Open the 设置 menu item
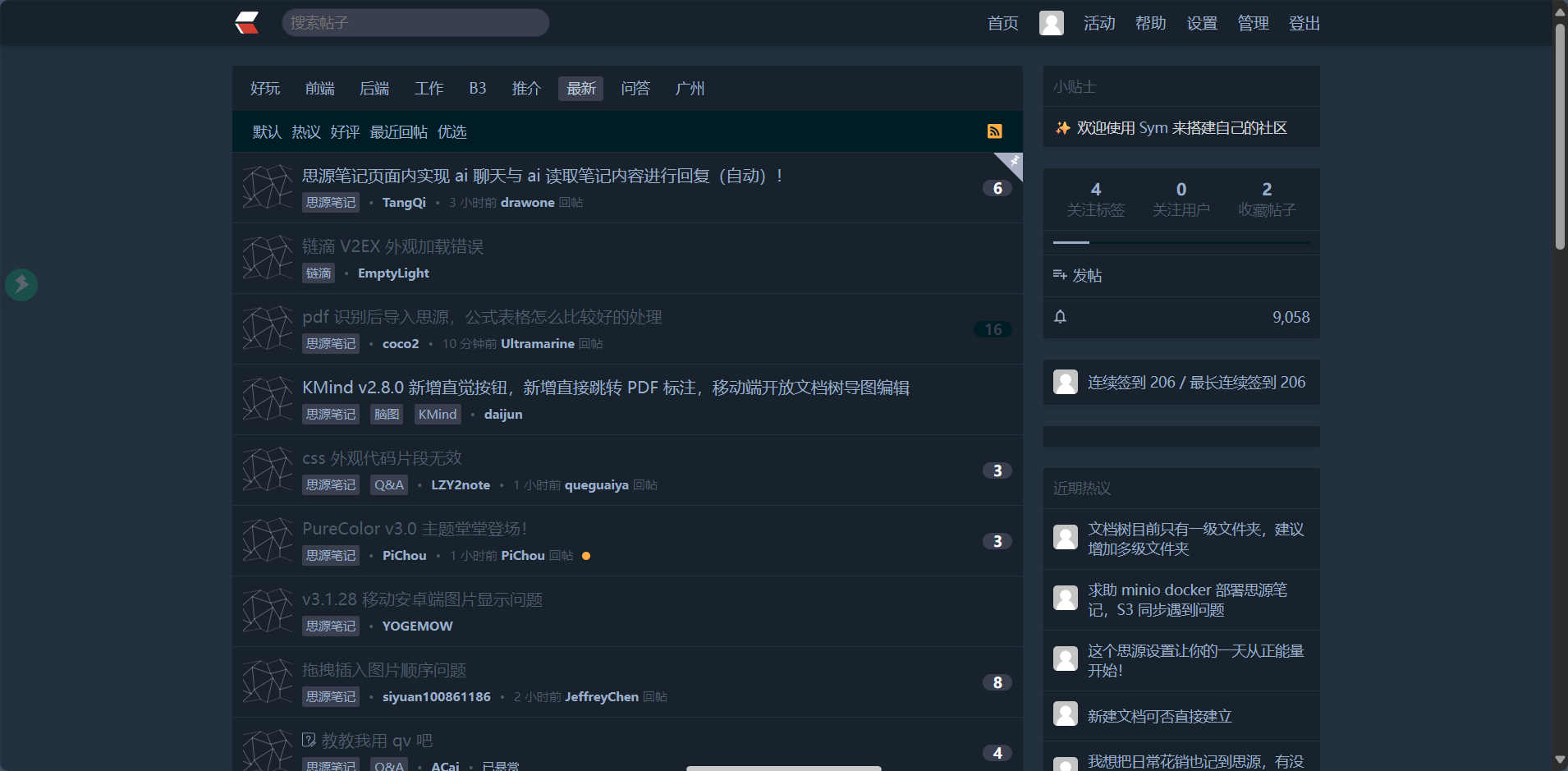 coord(1201,23)
